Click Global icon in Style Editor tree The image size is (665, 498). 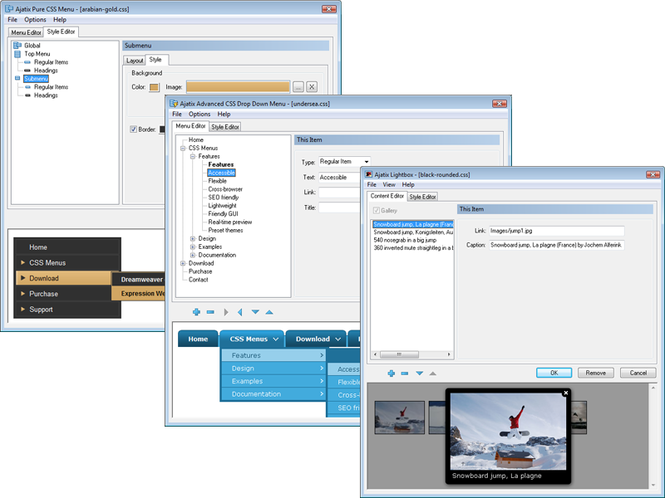coord(17,45)
